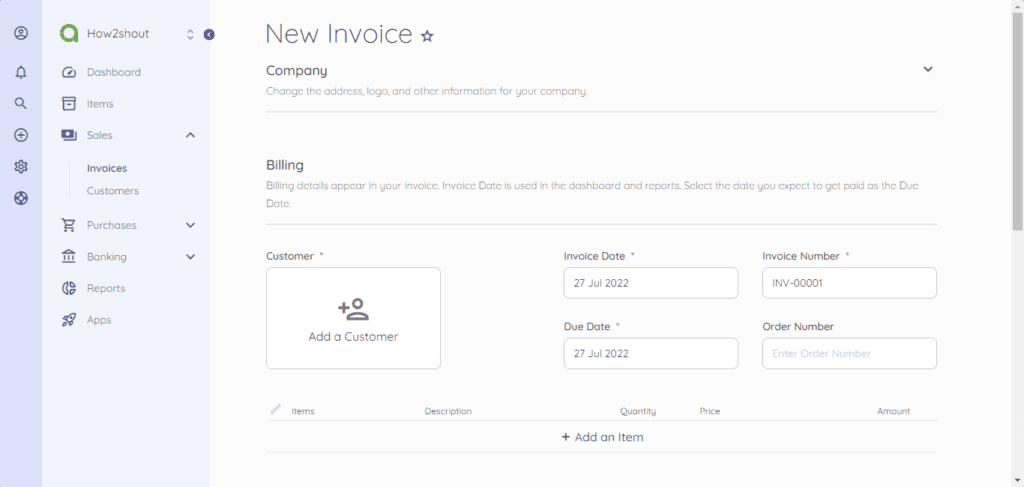Open the Reports page
Image resolution: width=1024 pixels, height=487 pixels.
[105, 288]
